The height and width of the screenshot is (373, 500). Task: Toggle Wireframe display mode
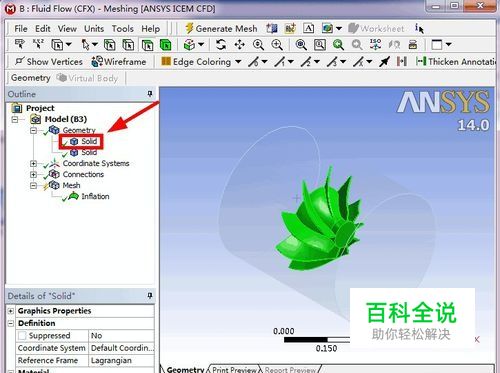click(x=119, y=62)
